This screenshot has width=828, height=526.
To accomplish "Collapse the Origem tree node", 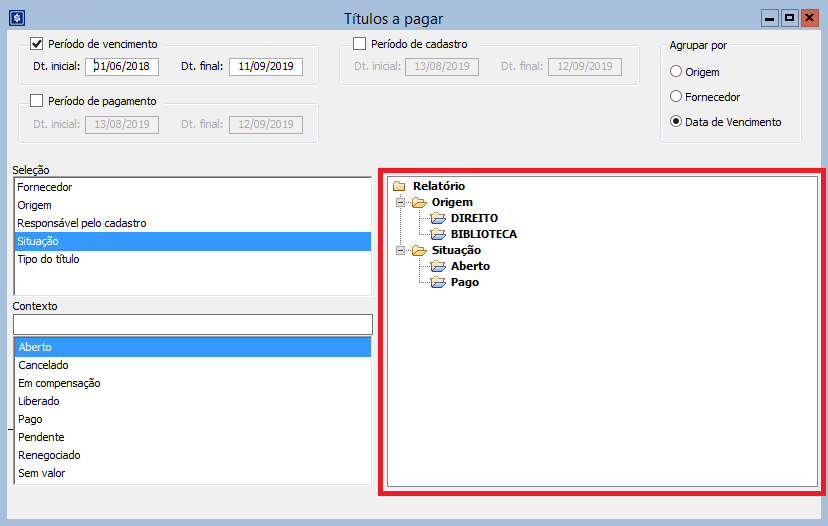I will pyautogui.click(x=401, y=202).
